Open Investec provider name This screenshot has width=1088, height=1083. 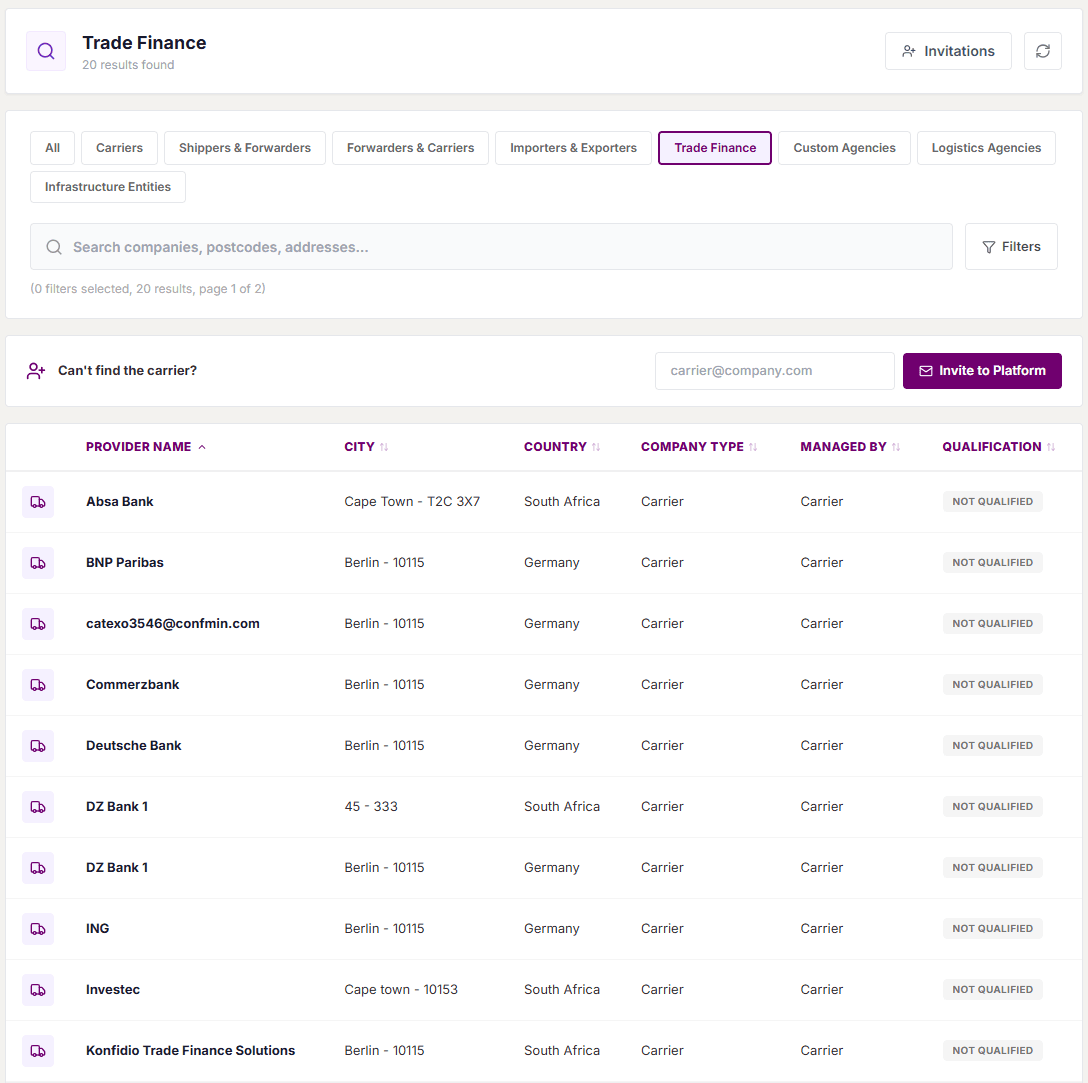[x=112, y=990]
